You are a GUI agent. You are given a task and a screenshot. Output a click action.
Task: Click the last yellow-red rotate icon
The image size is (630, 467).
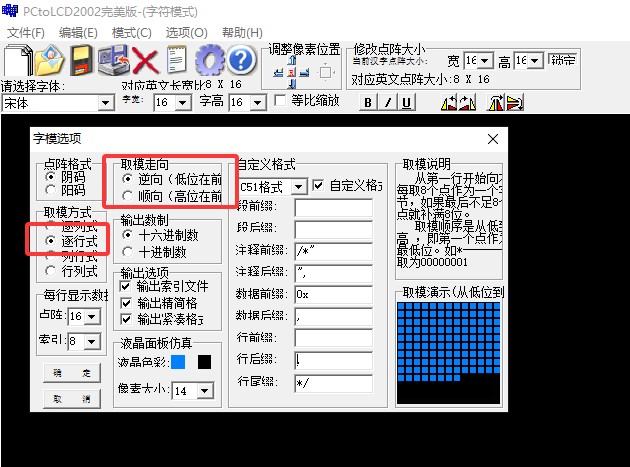tap(514, 102)
